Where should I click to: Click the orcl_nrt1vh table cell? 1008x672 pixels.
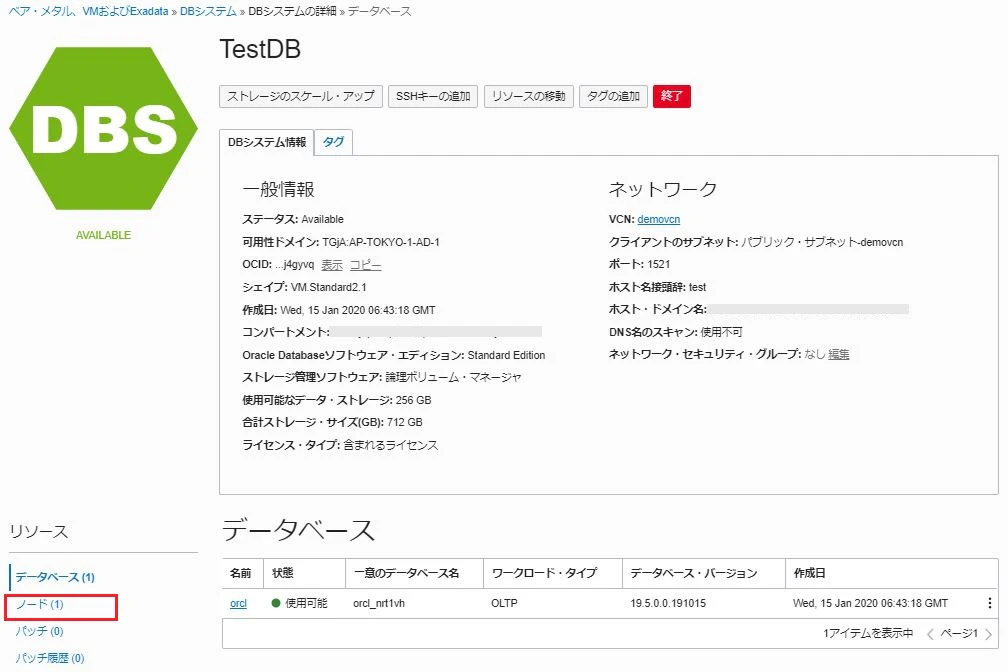[x=379, y=603]
